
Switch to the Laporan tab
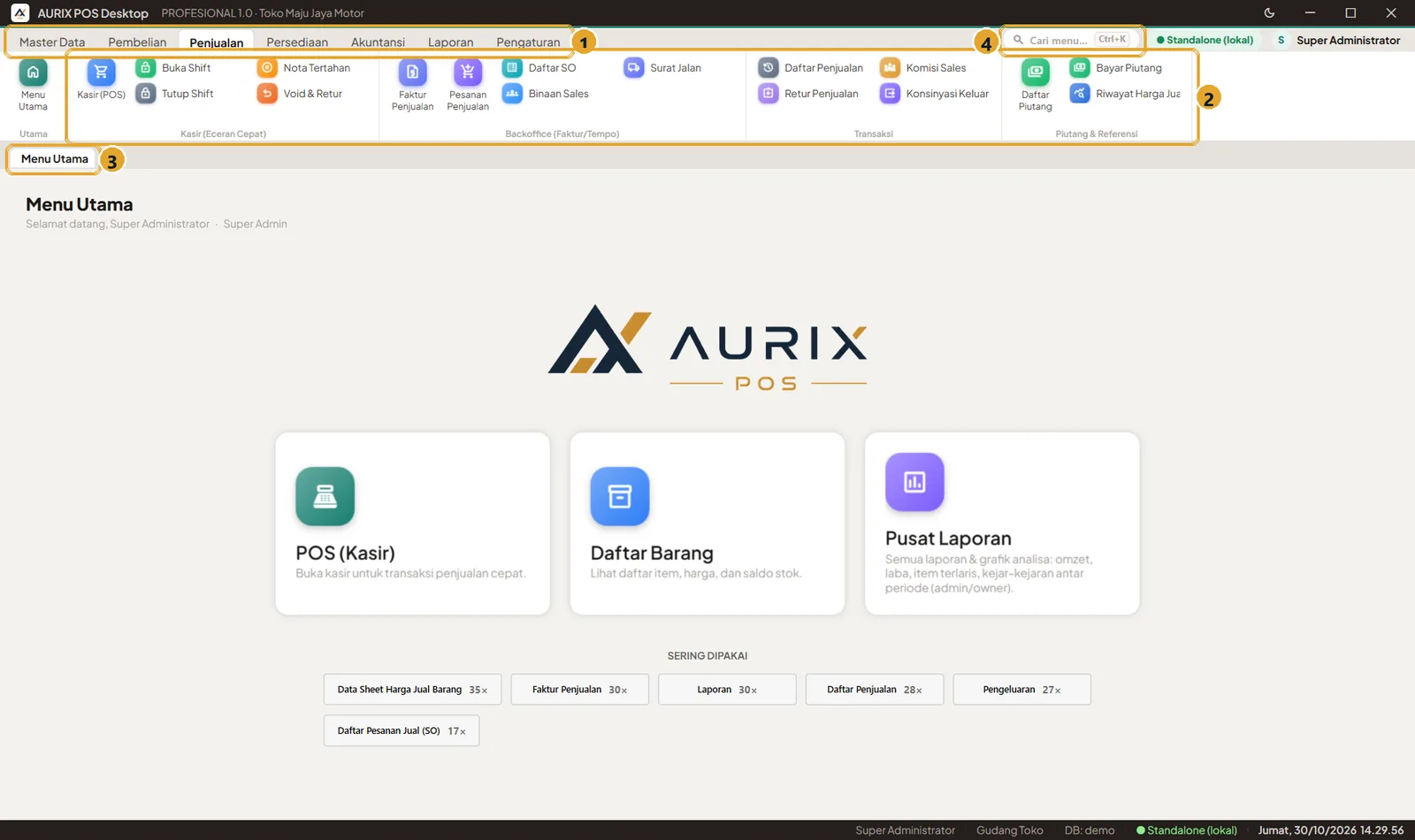[x=450, y=42]
